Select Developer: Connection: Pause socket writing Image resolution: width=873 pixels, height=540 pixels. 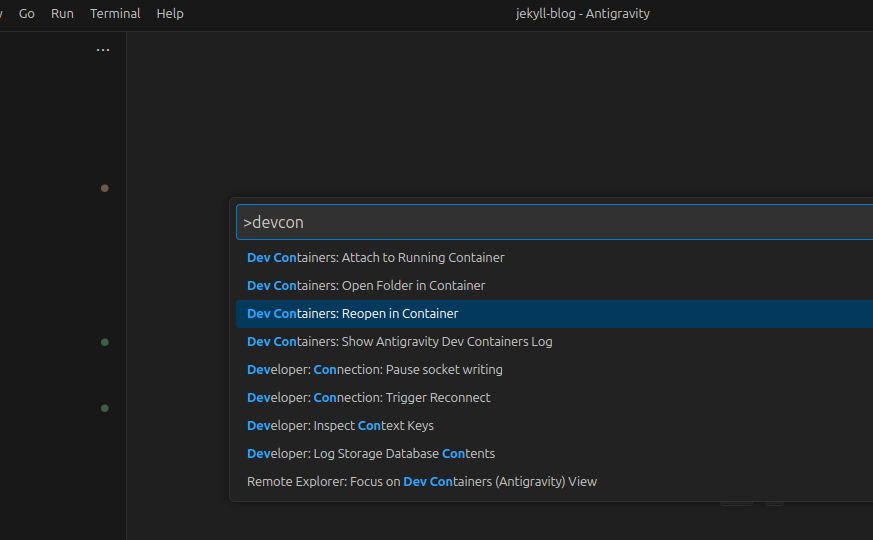[375, 370]
